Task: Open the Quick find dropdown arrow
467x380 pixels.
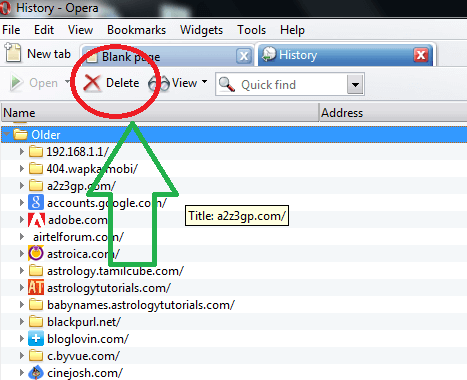Action: 355,85
